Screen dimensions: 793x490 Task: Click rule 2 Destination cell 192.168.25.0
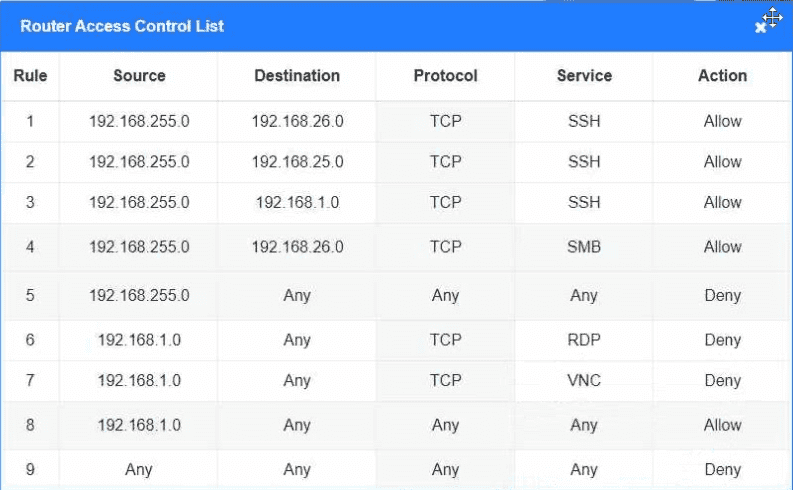pos(297,161)
